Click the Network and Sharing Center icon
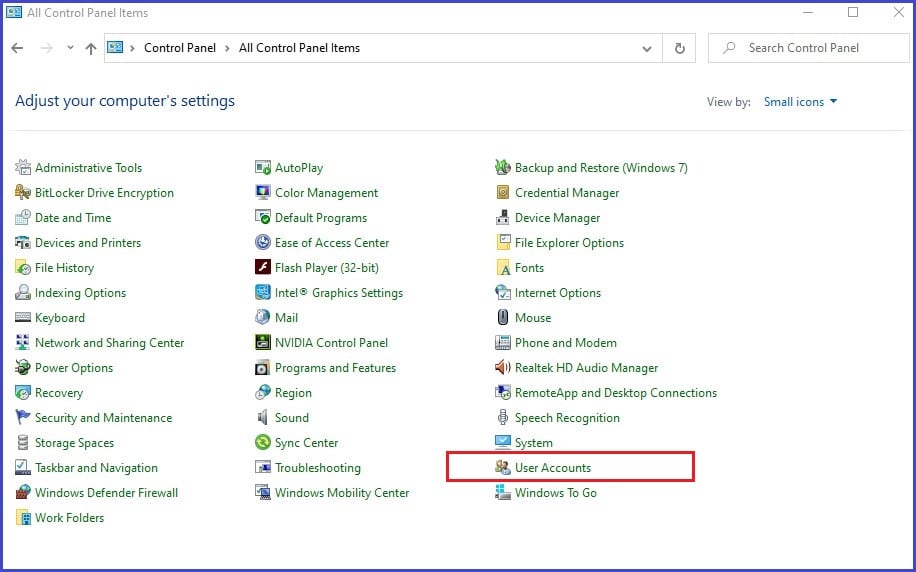916x572 pixels. pos(23,343)
